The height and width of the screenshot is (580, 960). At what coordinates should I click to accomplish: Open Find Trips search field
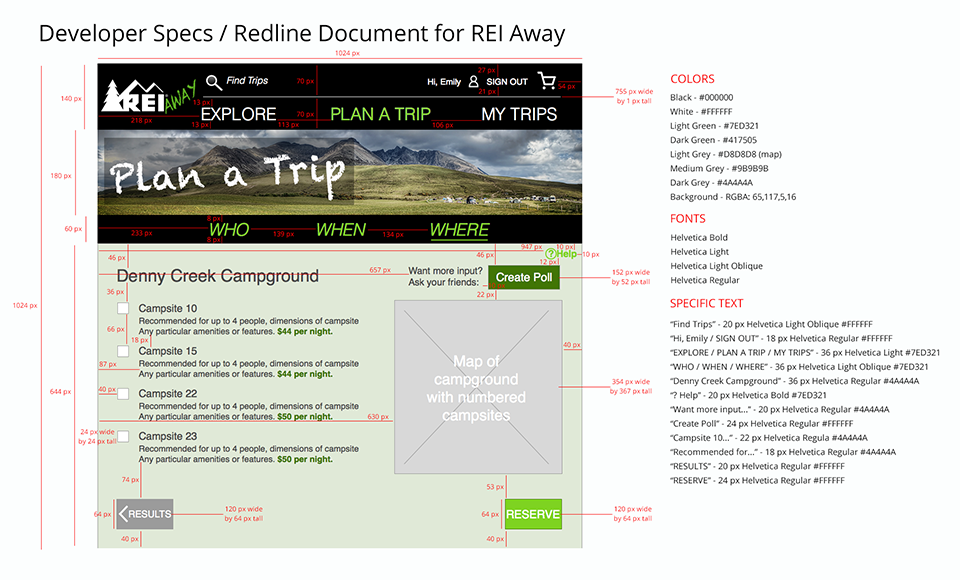pos(247,80)
